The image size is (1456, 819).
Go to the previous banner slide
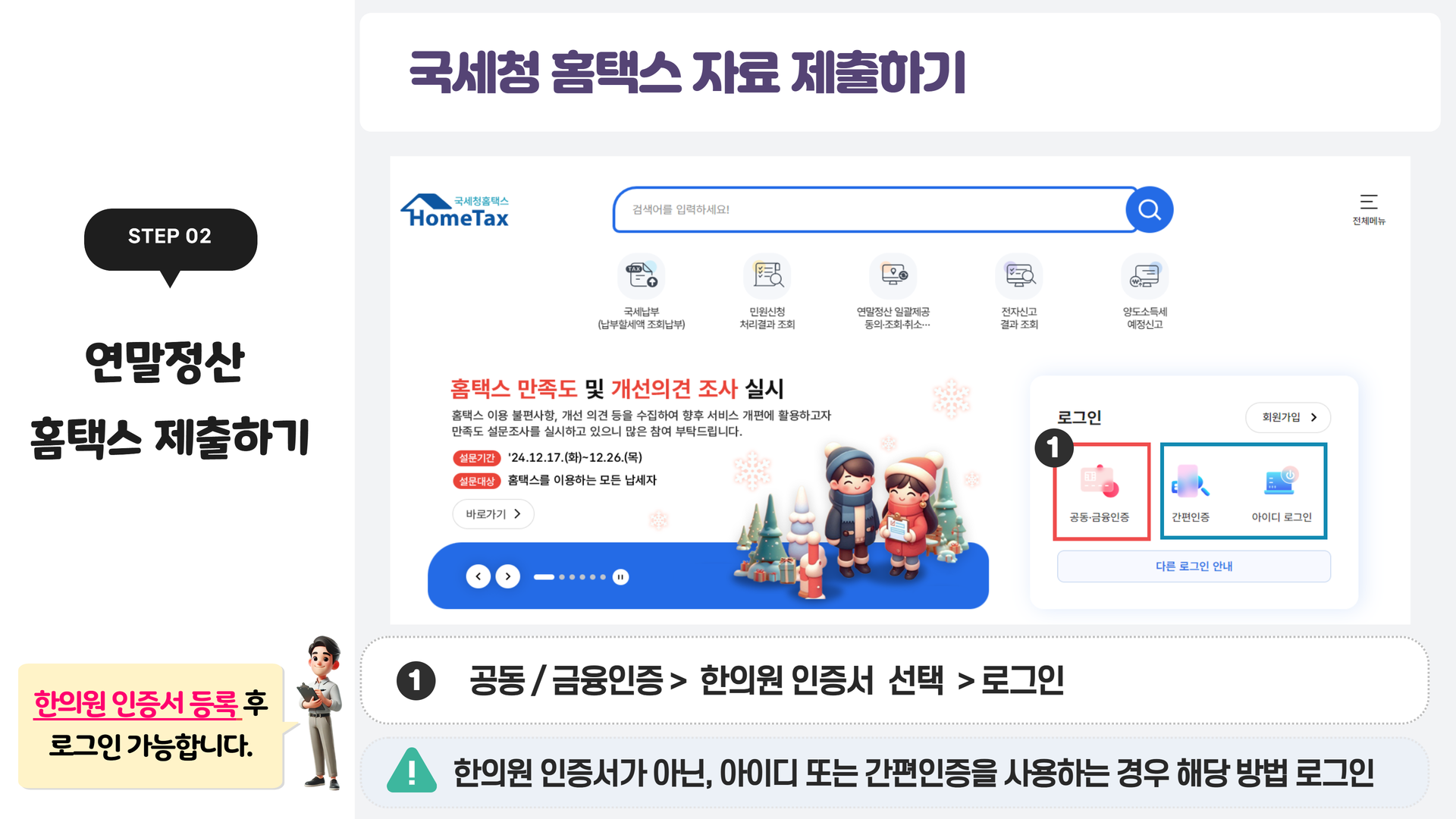click(478, 577)
